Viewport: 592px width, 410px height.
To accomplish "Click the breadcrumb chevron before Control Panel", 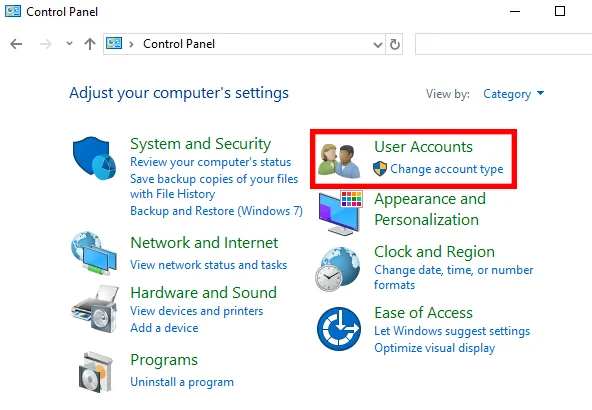I will click(131, 44).
